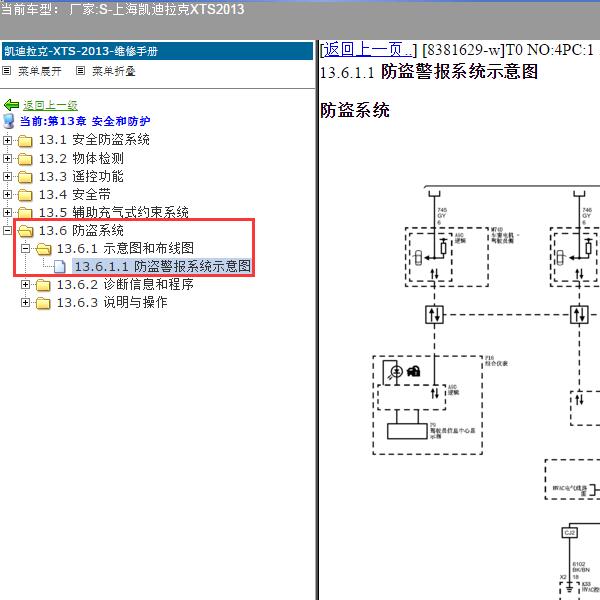The height and width of the screenshot is (600, 600).
Task: Click 菜单折叠 text to collapse menu
Action: click(114, 71)
